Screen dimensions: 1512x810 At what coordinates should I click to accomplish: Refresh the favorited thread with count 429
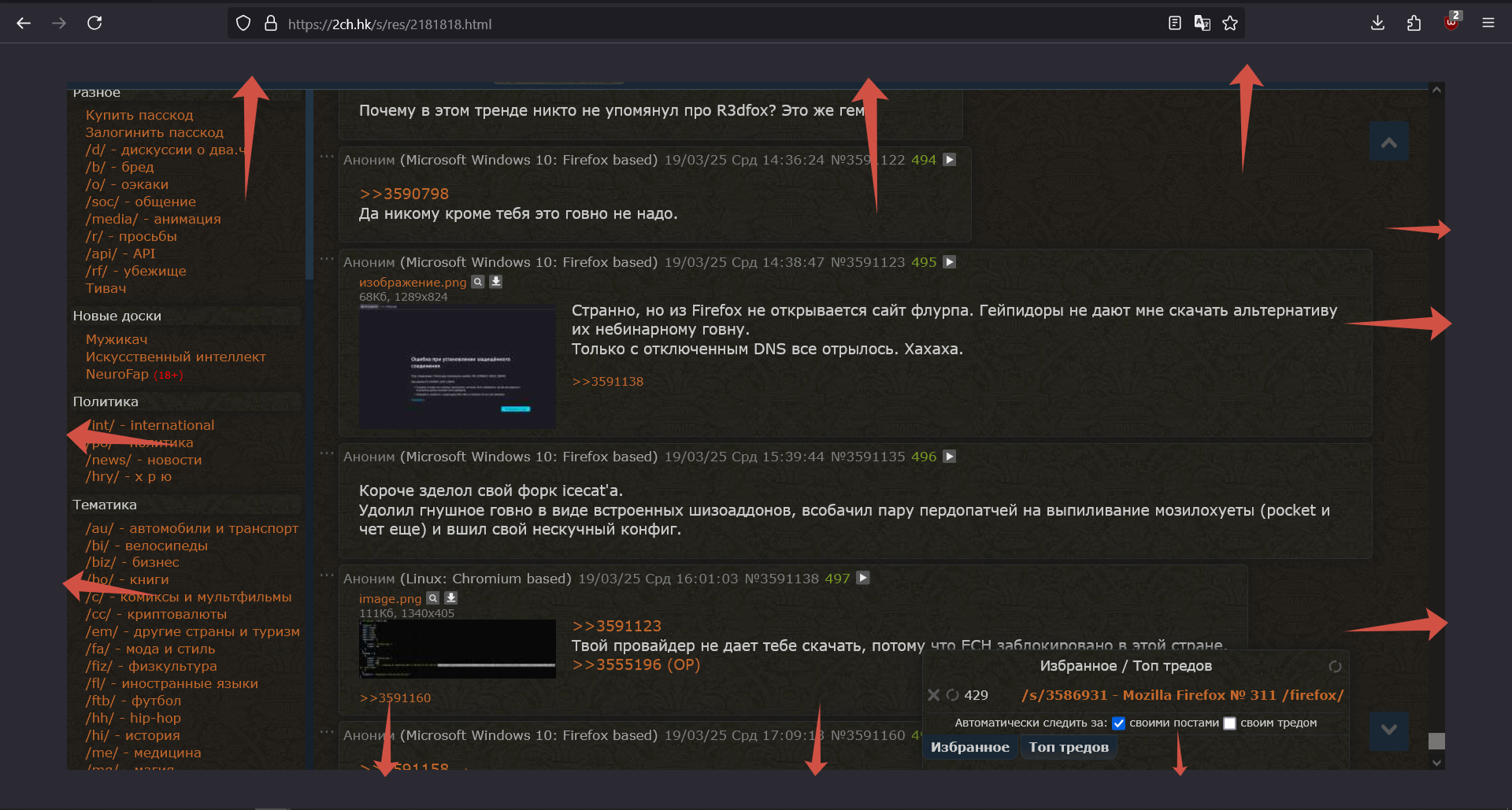click(952, 695)
